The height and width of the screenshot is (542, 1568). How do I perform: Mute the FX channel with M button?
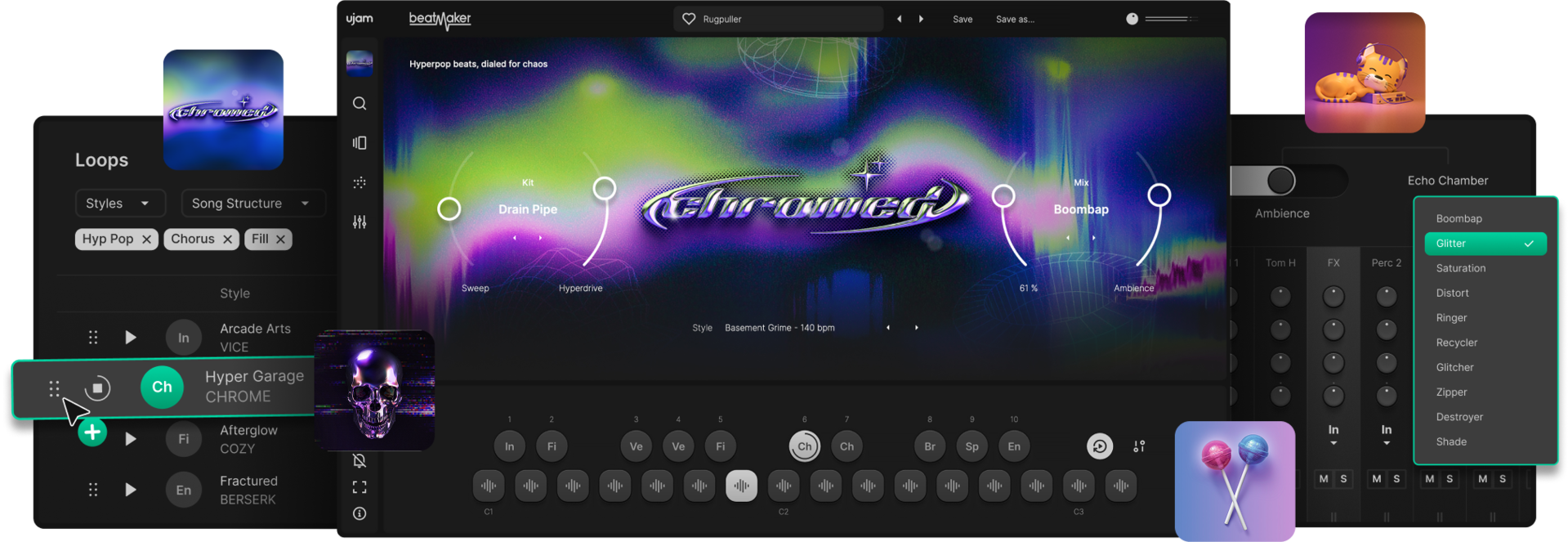click(1324, 479)
